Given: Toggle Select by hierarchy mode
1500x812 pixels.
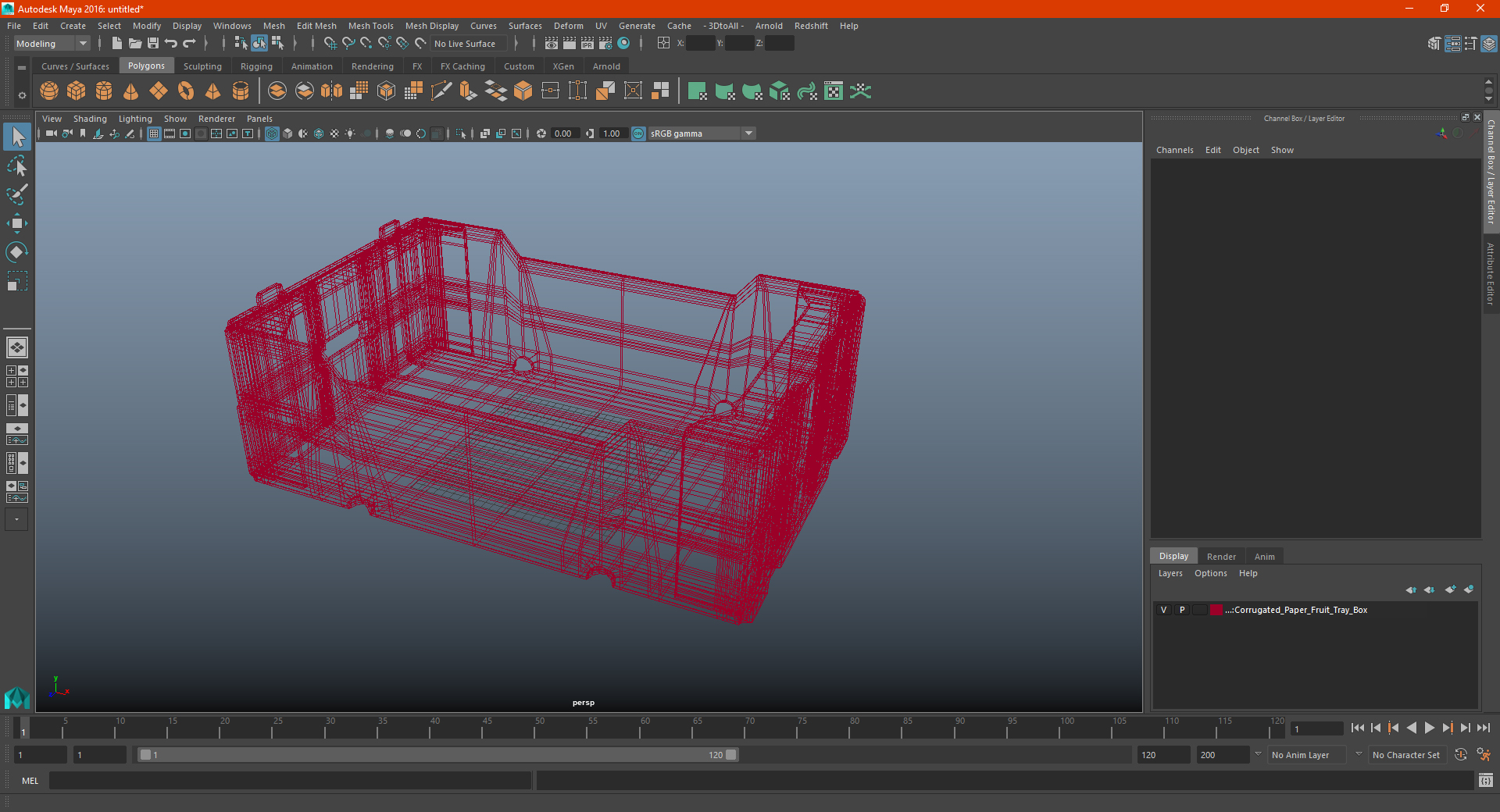Looking at the screenshot, I should tap(241, 44).
